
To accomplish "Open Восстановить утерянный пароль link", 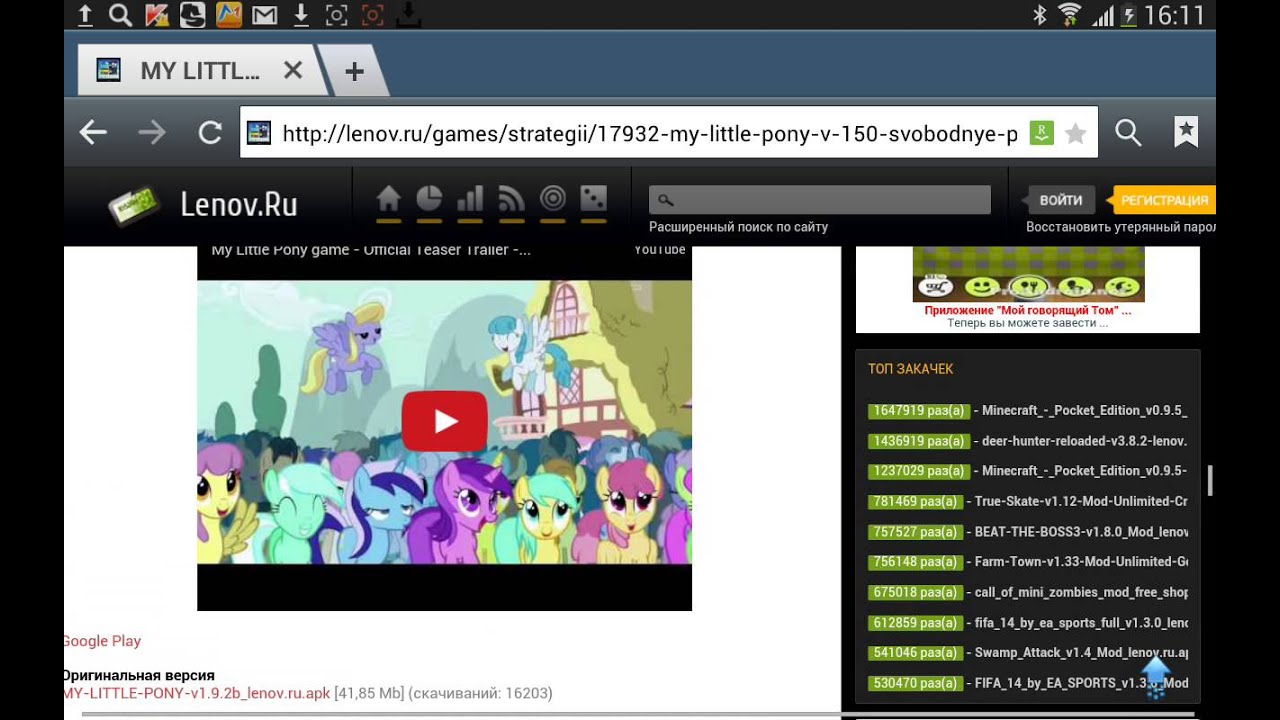I will click(1121, 227).
